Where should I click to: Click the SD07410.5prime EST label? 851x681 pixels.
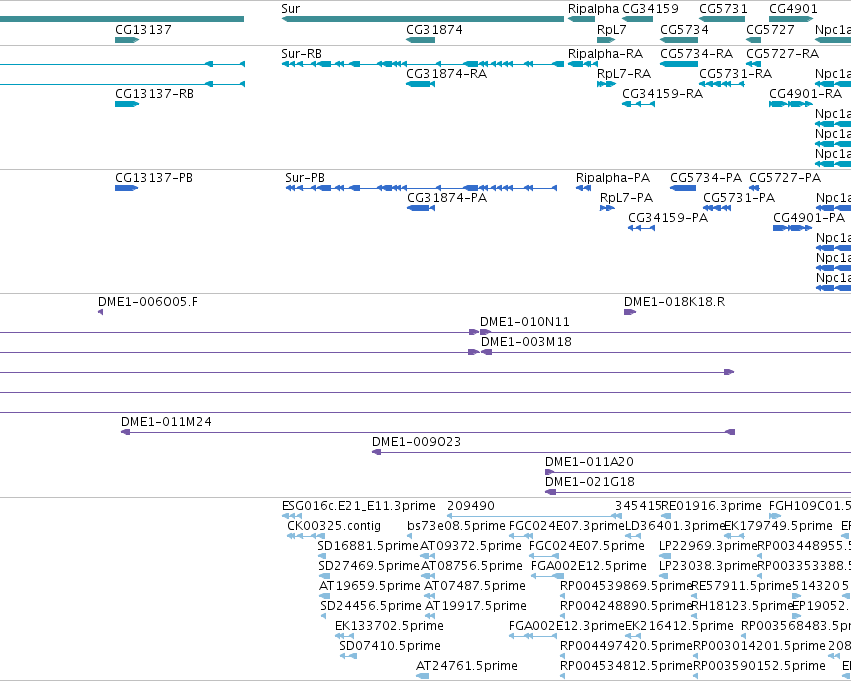[x=390, y=646]
